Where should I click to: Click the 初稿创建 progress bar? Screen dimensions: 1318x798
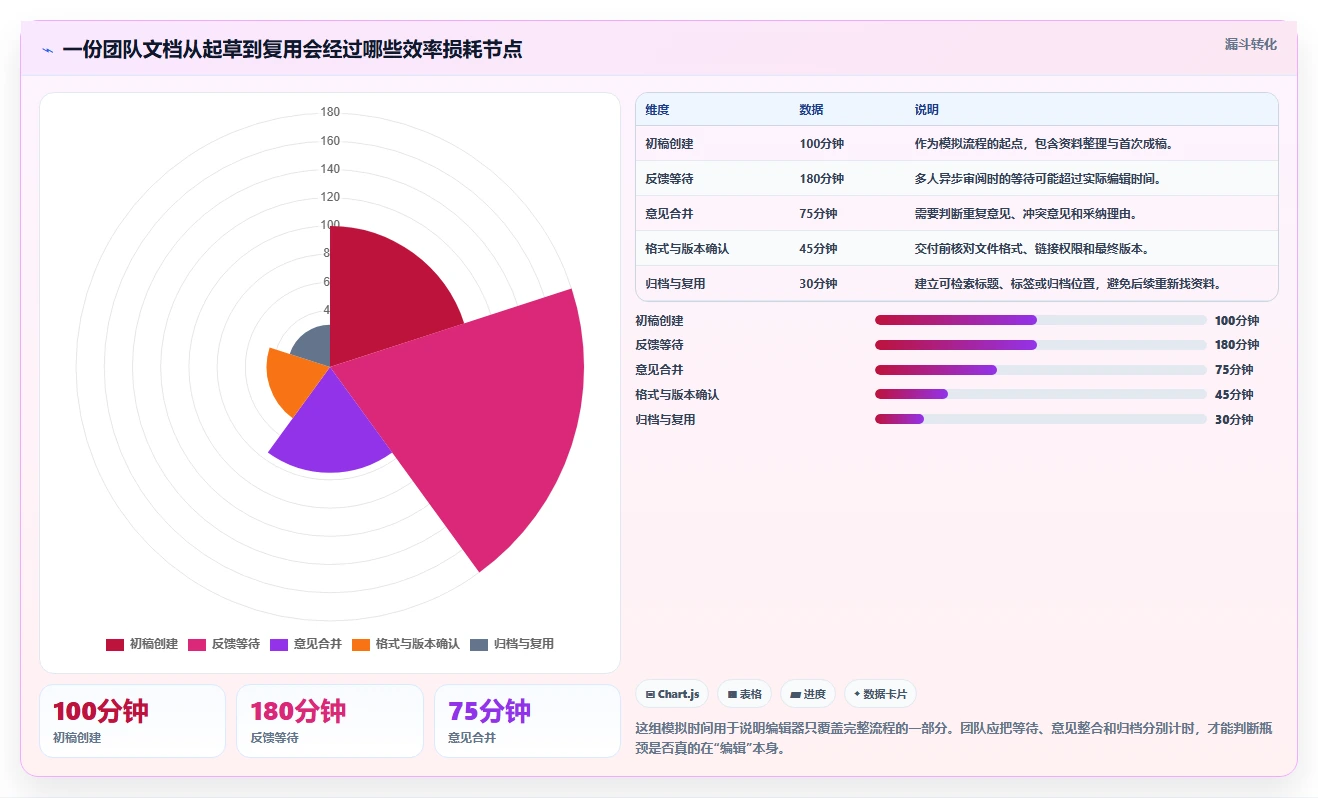[x=1040, y=320]
